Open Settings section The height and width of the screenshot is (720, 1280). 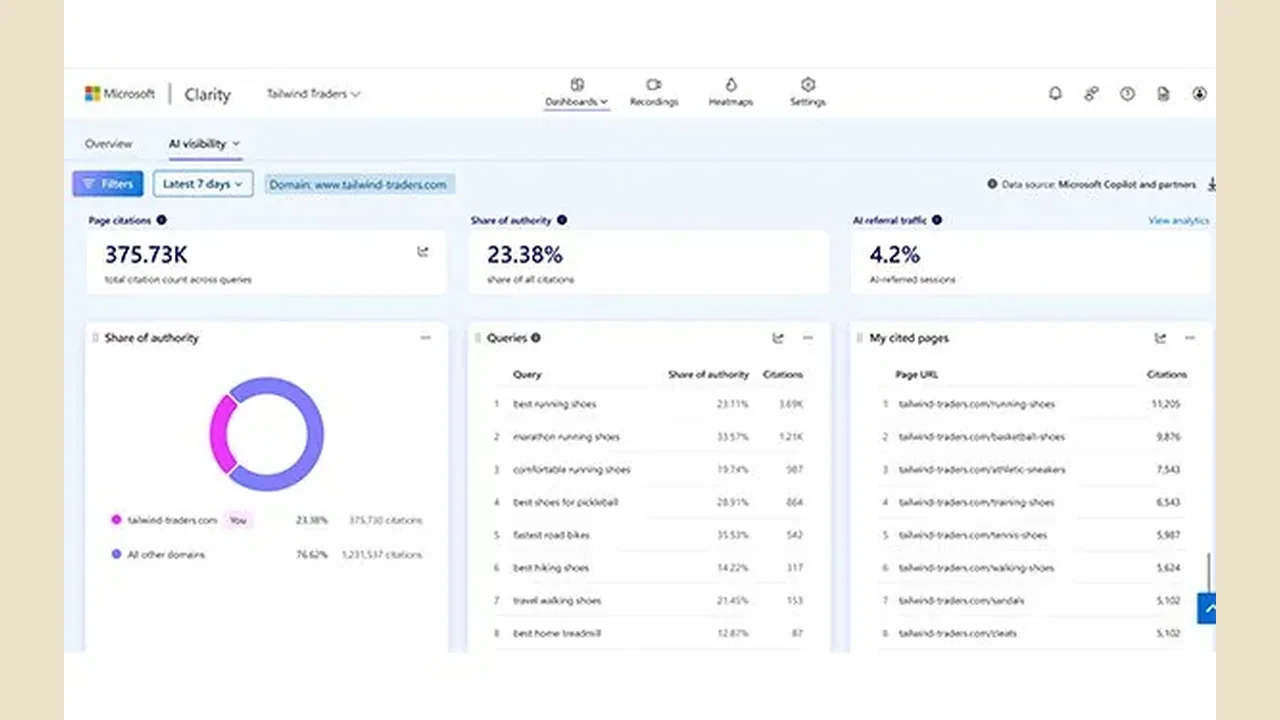pyautogui.click(x=808, y=93)
